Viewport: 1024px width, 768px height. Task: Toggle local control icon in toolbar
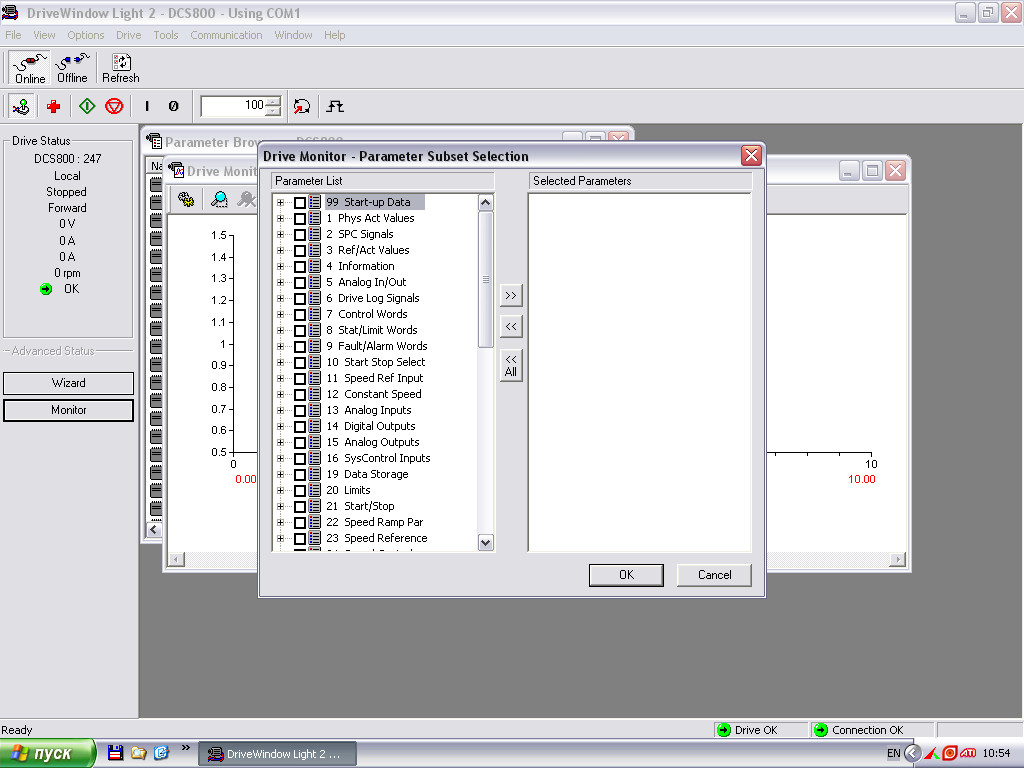[x=22, y=106]
